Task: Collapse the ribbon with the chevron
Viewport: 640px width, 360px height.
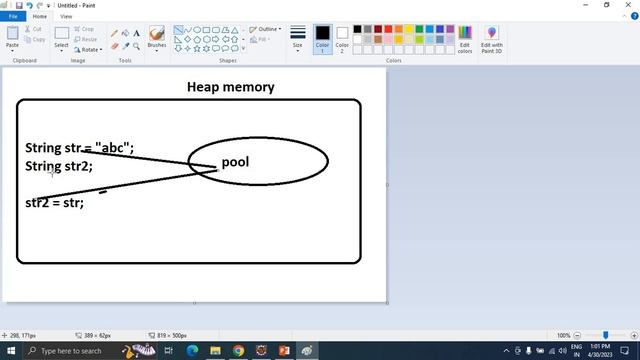Action: [624, 16]
